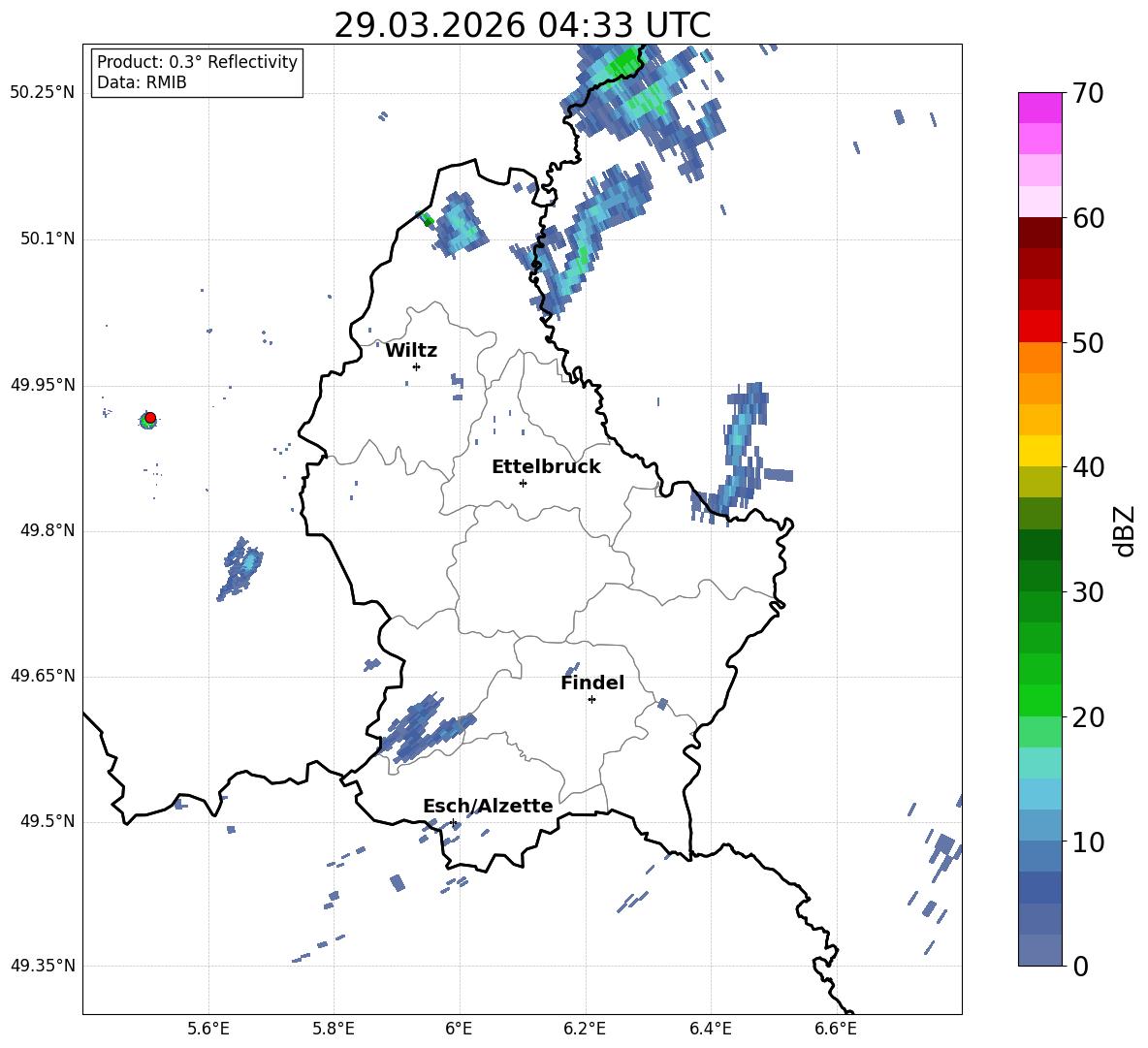Click the cross marker below the Wiltz label
The image size is (1148, 1048).
click(416, 366)
